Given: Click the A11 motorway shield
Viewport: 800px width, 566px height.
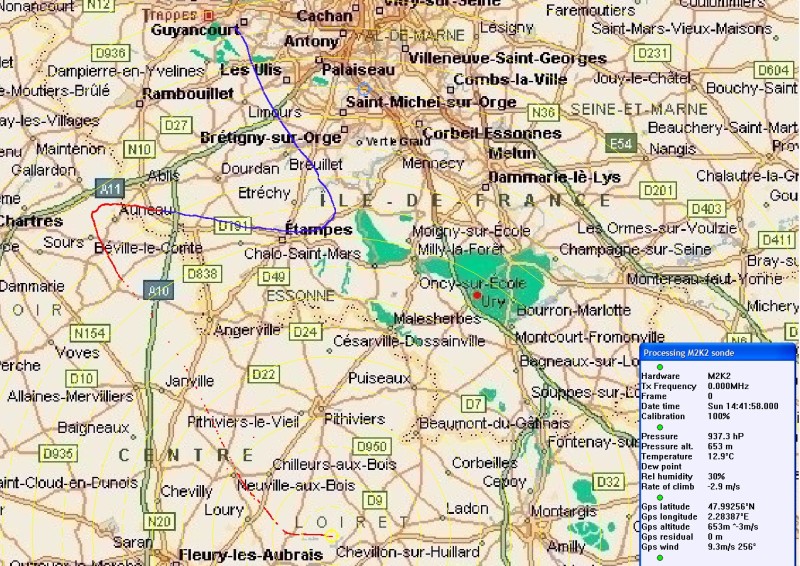Looking at the screenshot, I should 110,189.
